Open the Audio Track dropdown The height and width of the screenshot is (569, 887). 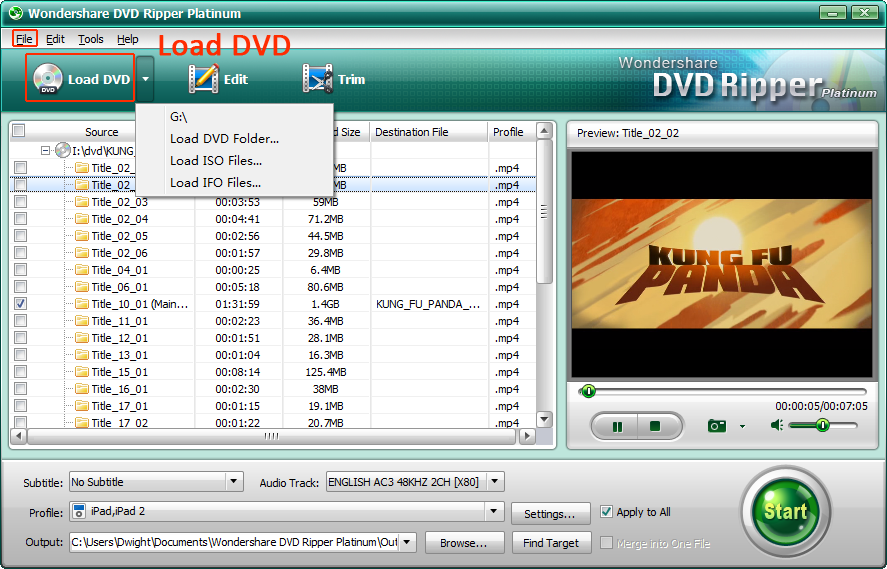(x=496, y=482)
